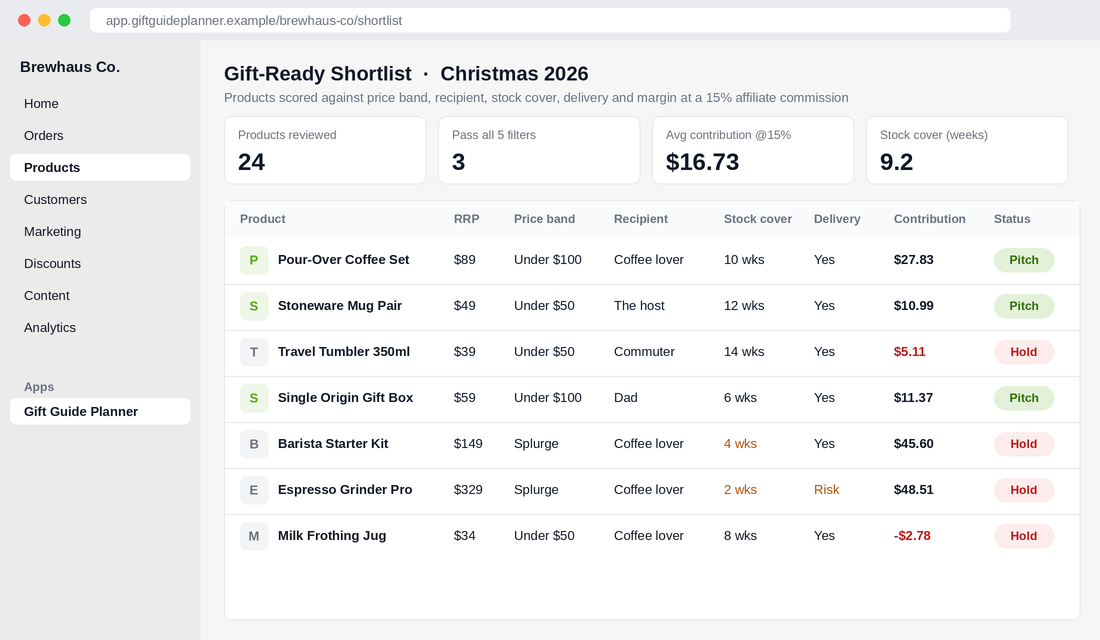This screenshot has height=640, width=1100.
Task: Click the Delivery column header
Action: [x=837, y=219]
